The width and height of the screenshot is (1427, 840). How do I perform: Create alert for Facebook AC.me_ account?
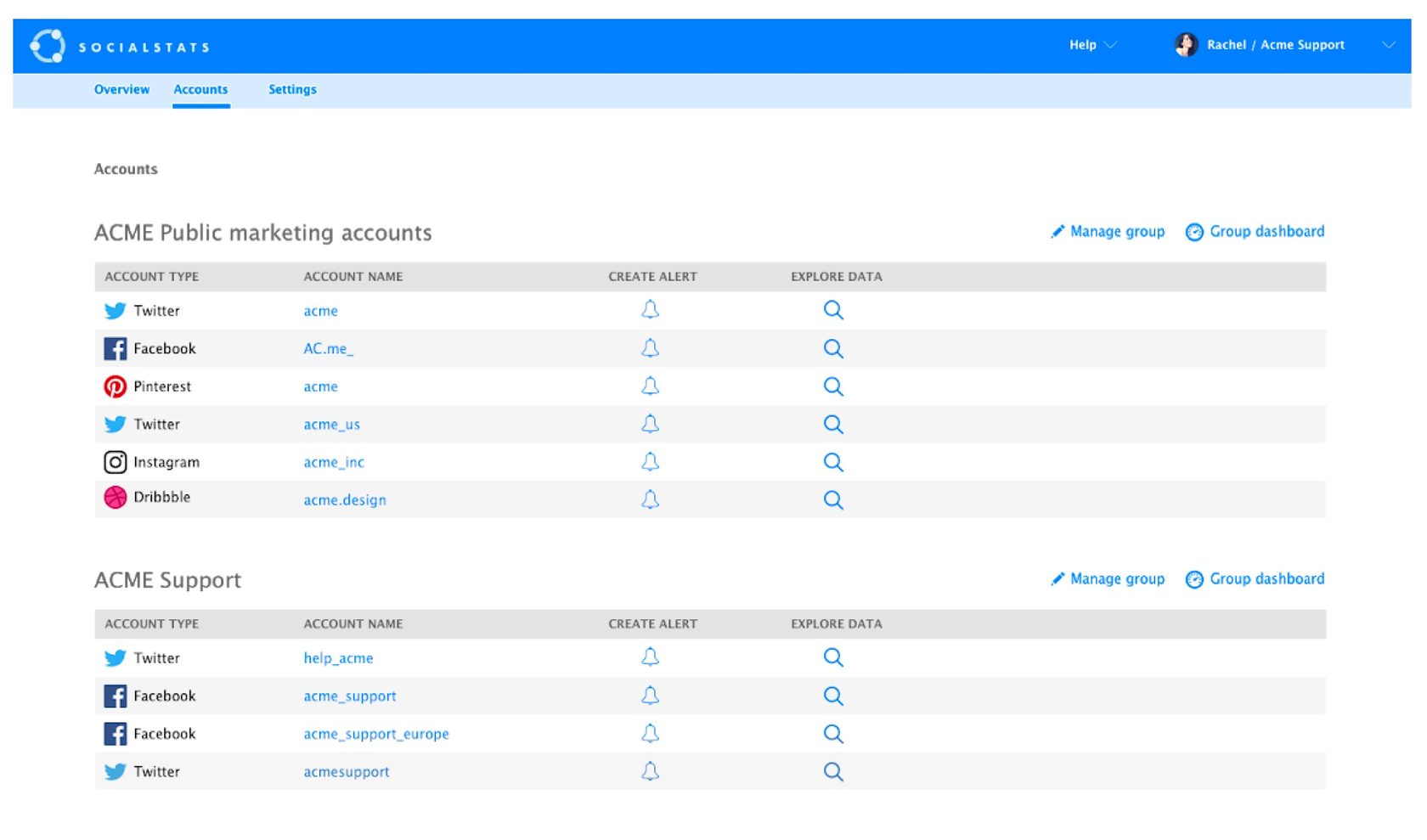650,348
